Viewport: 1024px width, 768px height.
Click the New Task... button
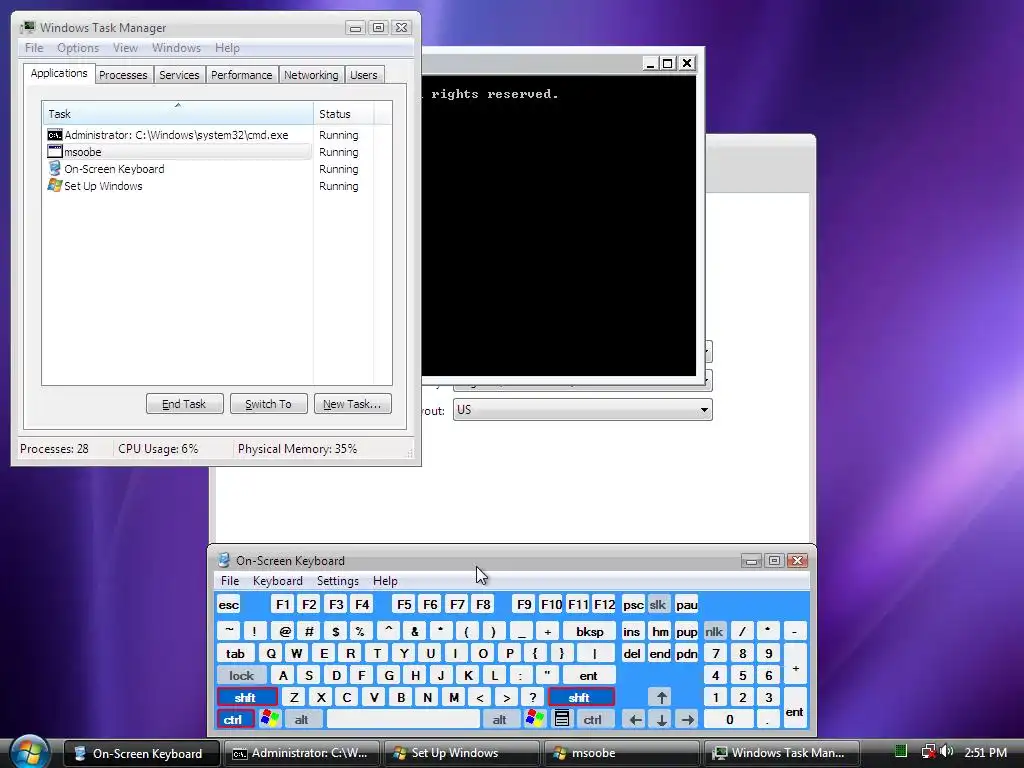pyautogui.click(x=352, y=404)
